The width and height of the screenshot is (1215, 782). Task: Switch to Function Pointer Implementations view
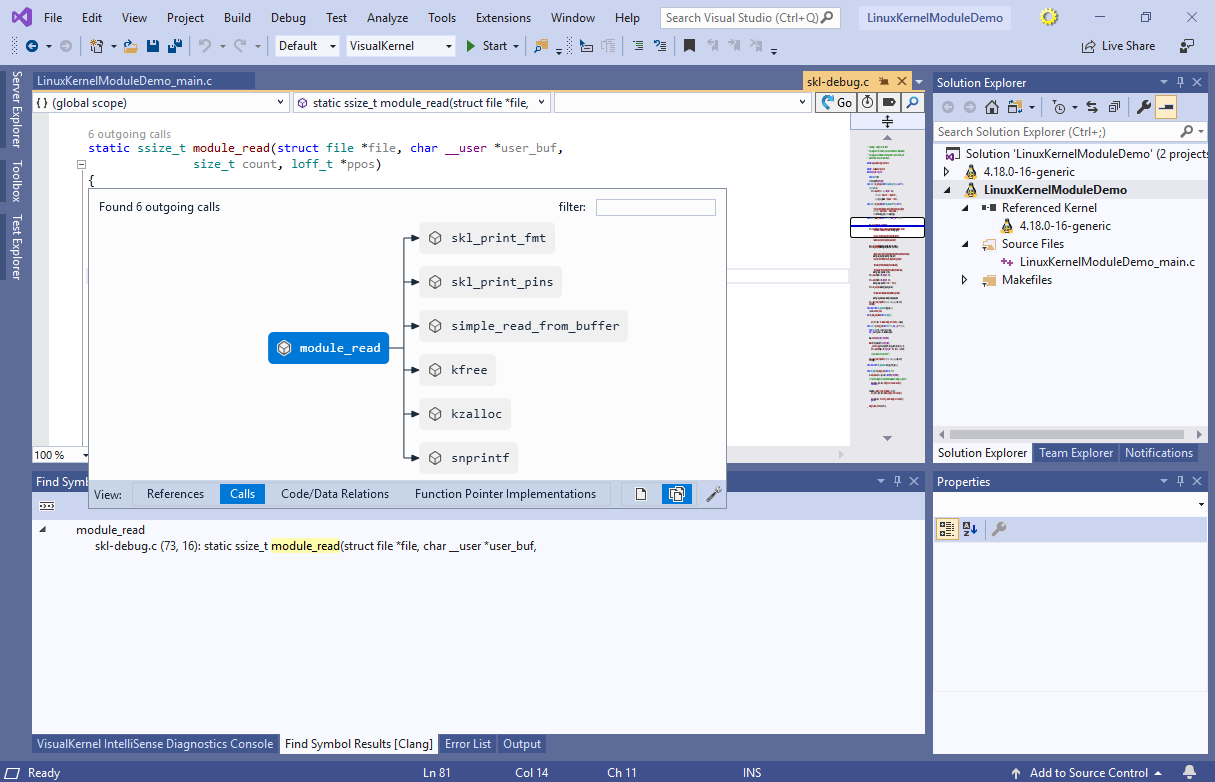point(505,494)
